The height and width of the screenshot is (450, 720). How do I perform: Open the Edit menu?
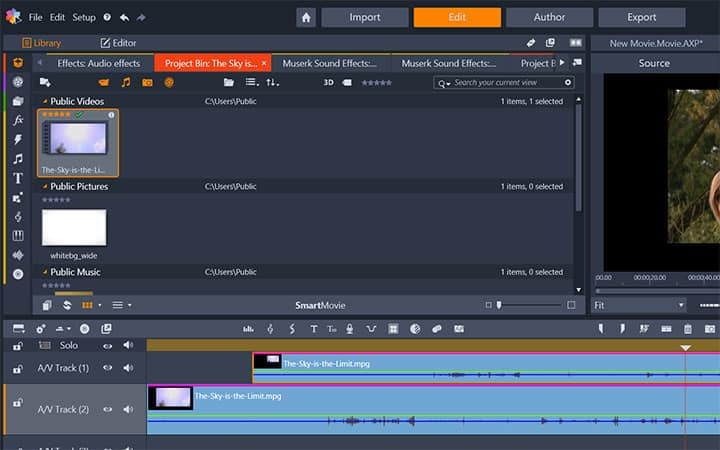pos(57,17)
